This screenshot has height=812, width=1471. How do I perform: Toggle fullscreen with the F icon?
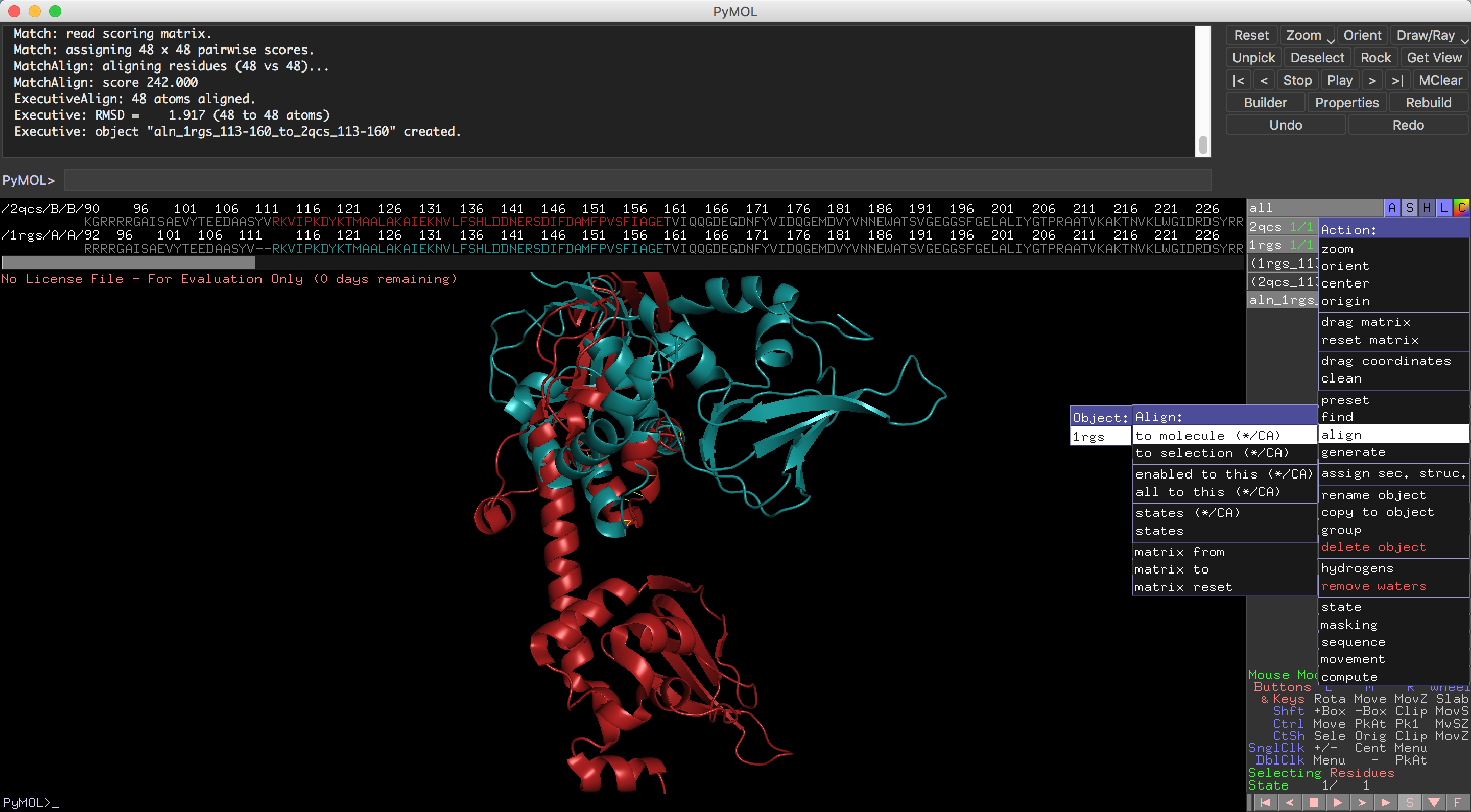click(1457, 802)
